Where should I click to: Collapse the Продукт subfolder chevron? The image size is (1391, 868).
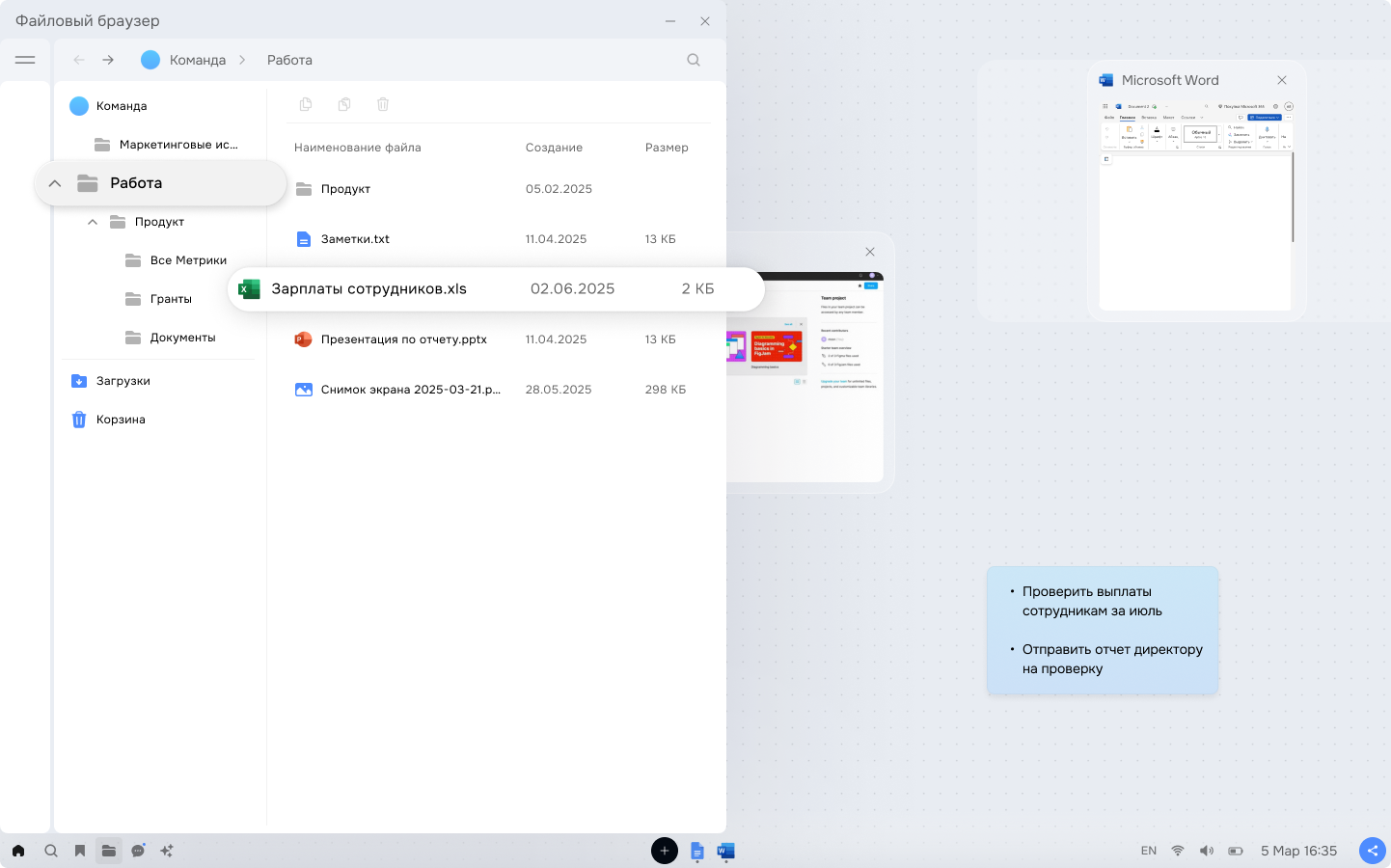(93, 222)
